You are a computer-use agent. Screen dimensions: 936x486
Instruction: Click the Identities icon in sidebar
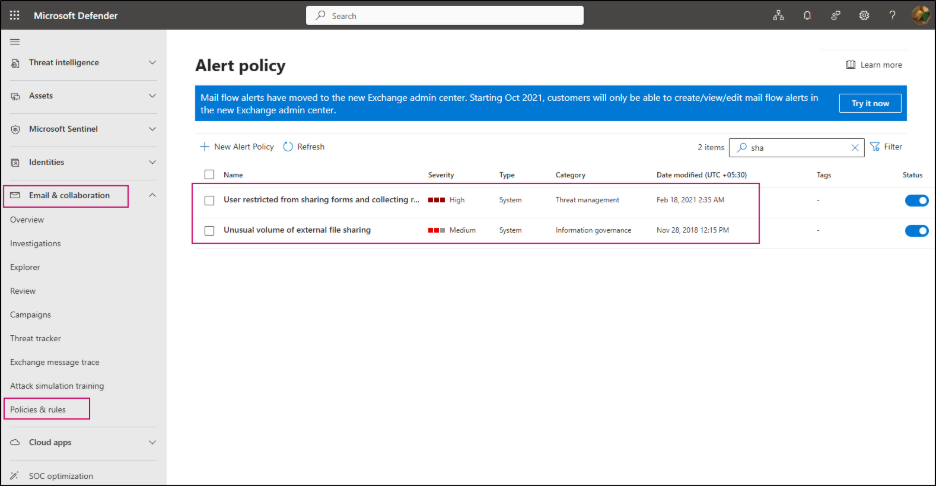[x=16, y=162]
